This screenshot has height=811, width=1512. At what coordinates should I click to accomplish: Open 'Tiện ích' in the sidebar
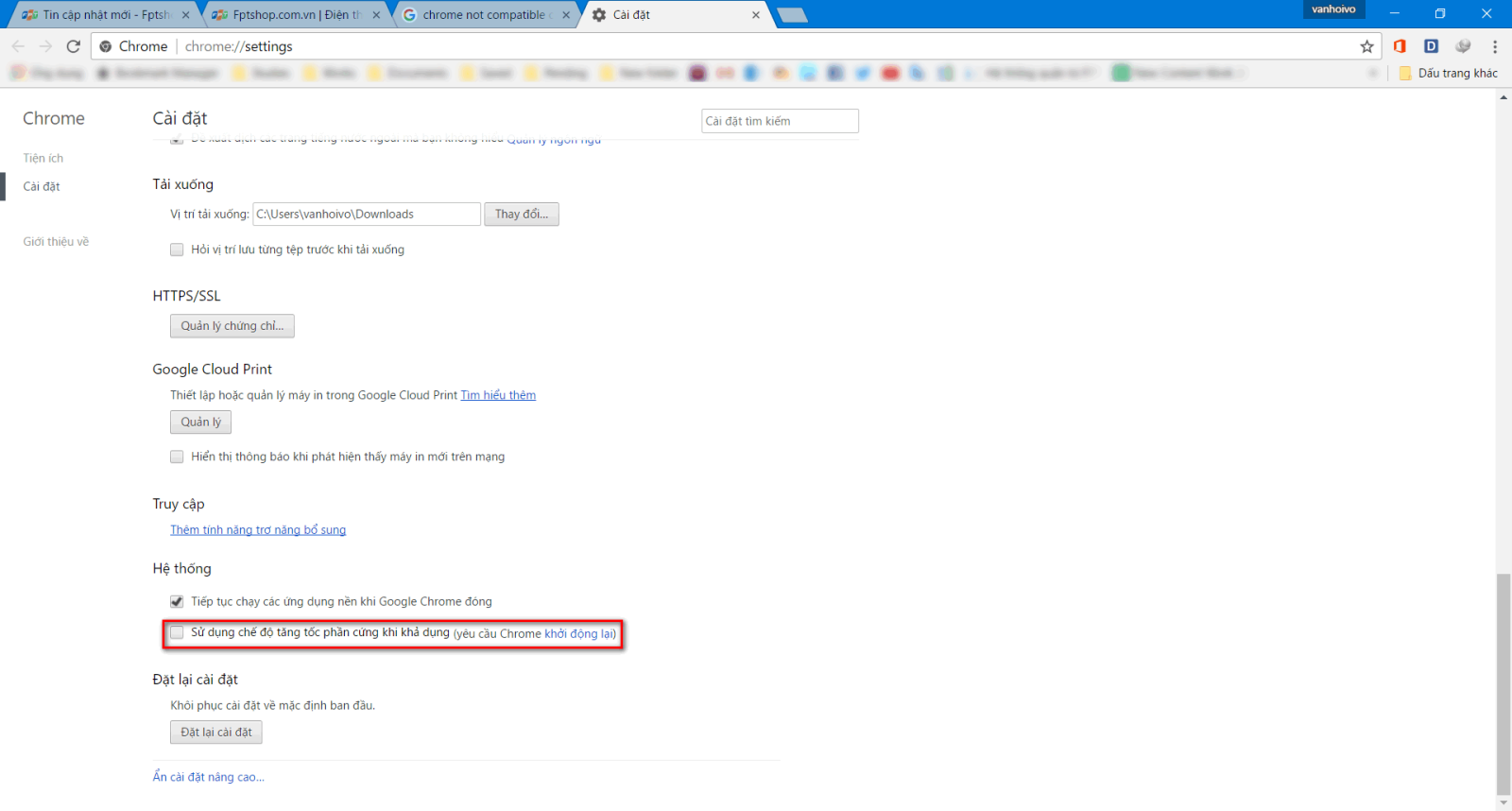pos(43,158)
